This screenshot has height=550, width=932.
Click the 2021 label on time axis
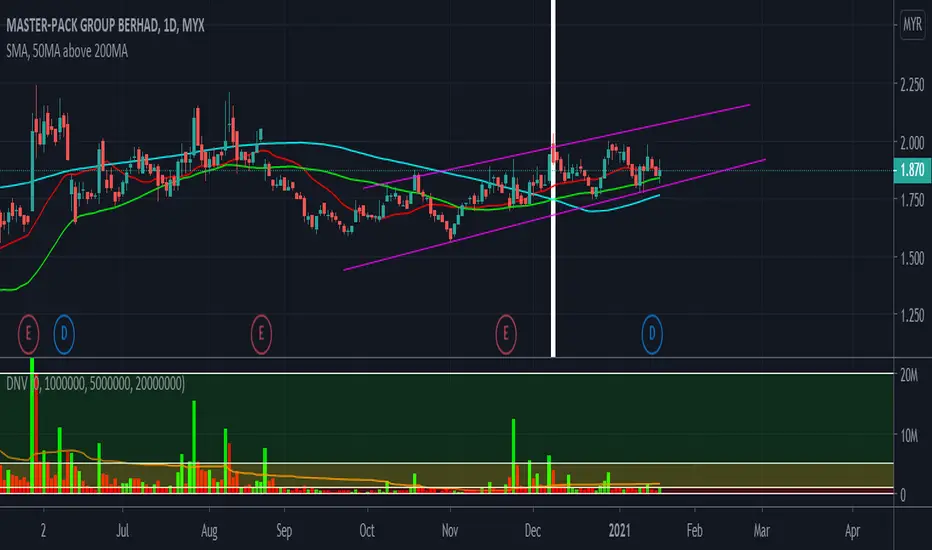tap(619, 530)
